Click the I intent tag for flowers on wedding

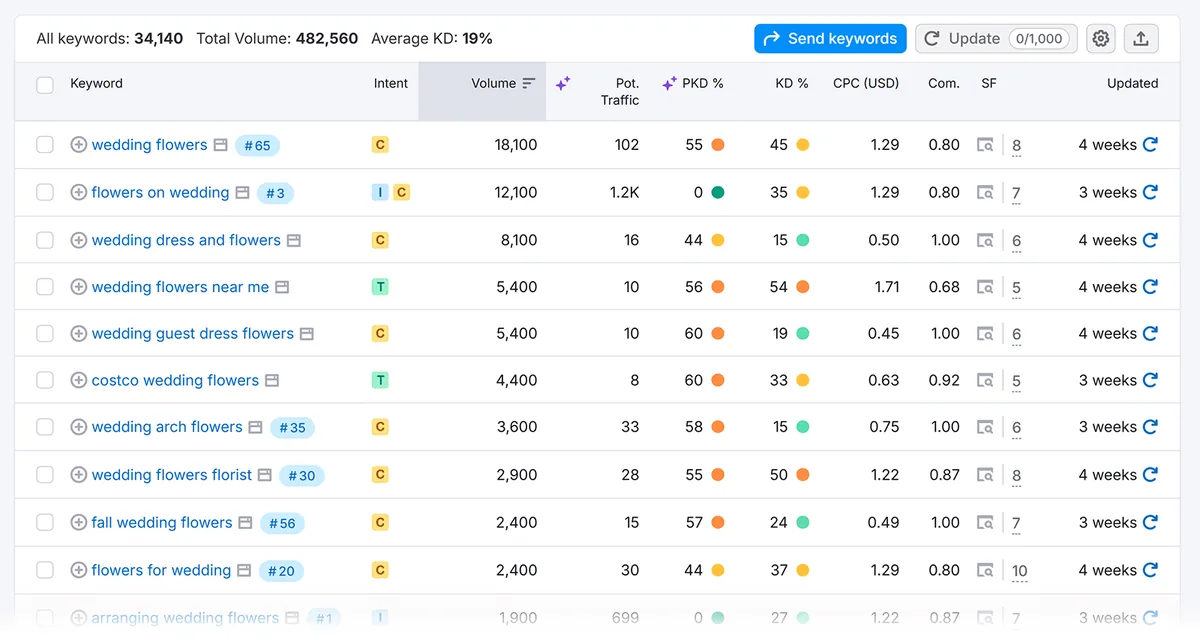pyautogui.click(x=380, y=192)
